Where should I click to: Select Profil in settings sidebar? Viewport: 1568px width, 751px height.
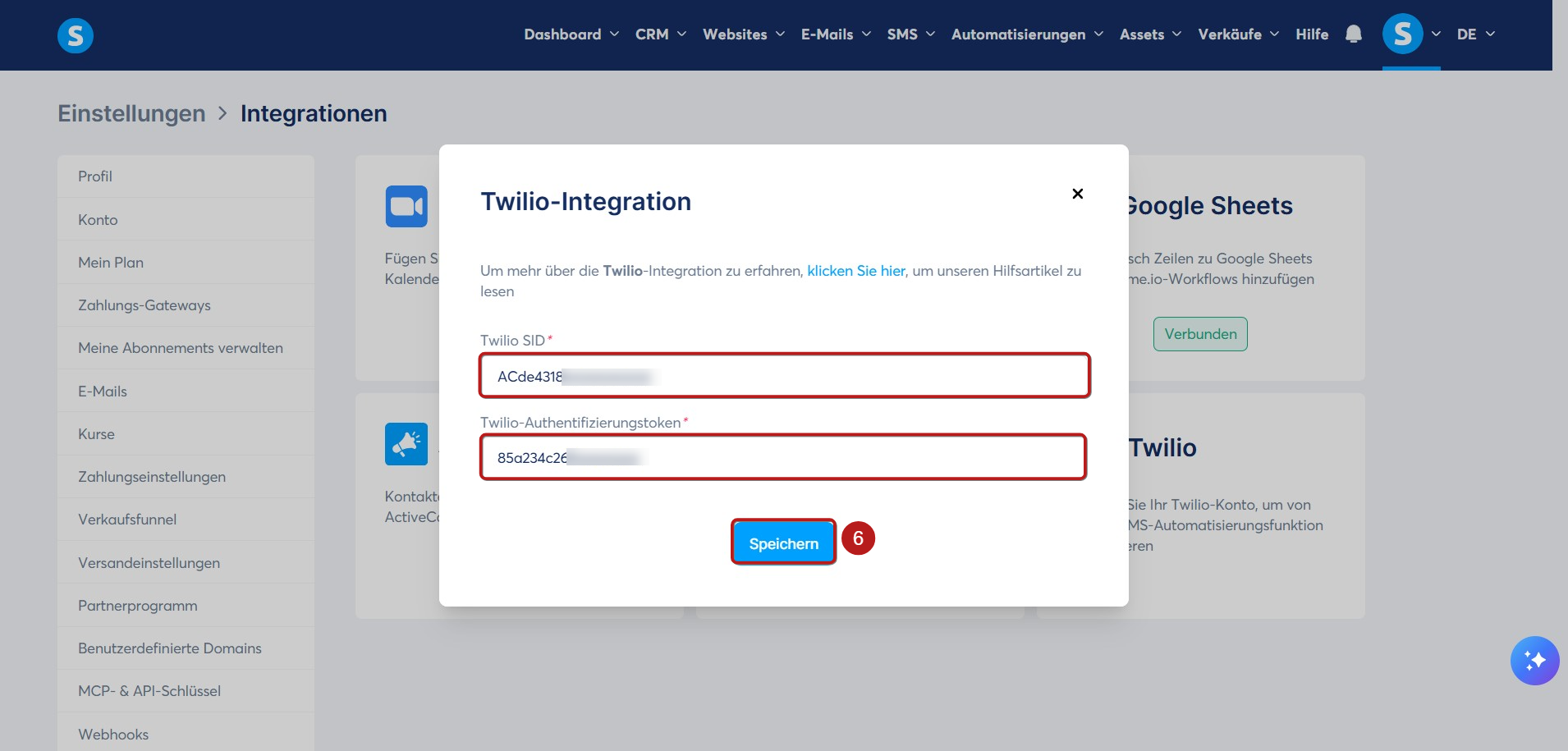coord(186,176)
